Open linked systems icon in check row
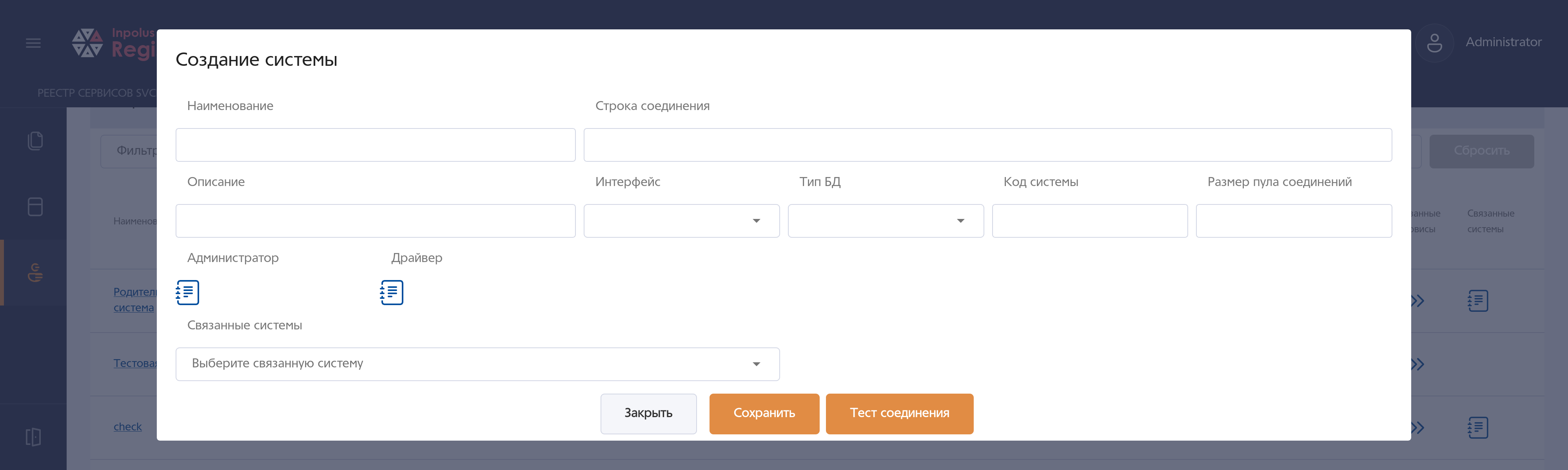This screenshot has height=470, width=1568. tap(1478, 427)
